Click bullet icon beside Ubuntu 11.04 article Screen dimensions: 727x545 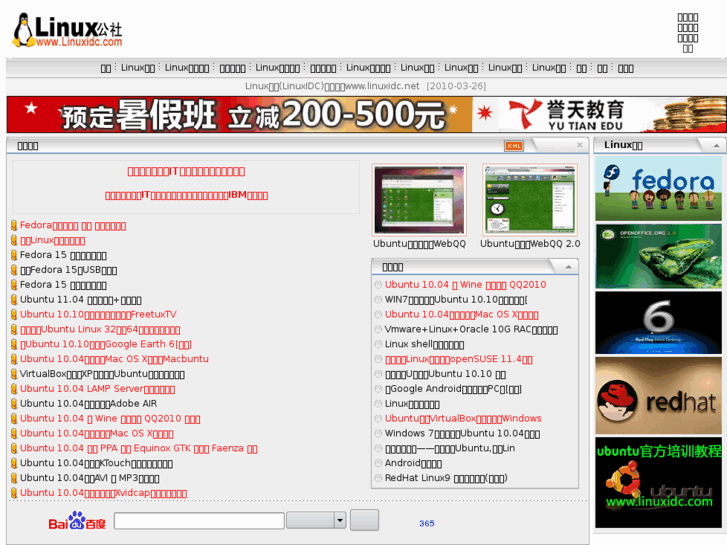14,300
